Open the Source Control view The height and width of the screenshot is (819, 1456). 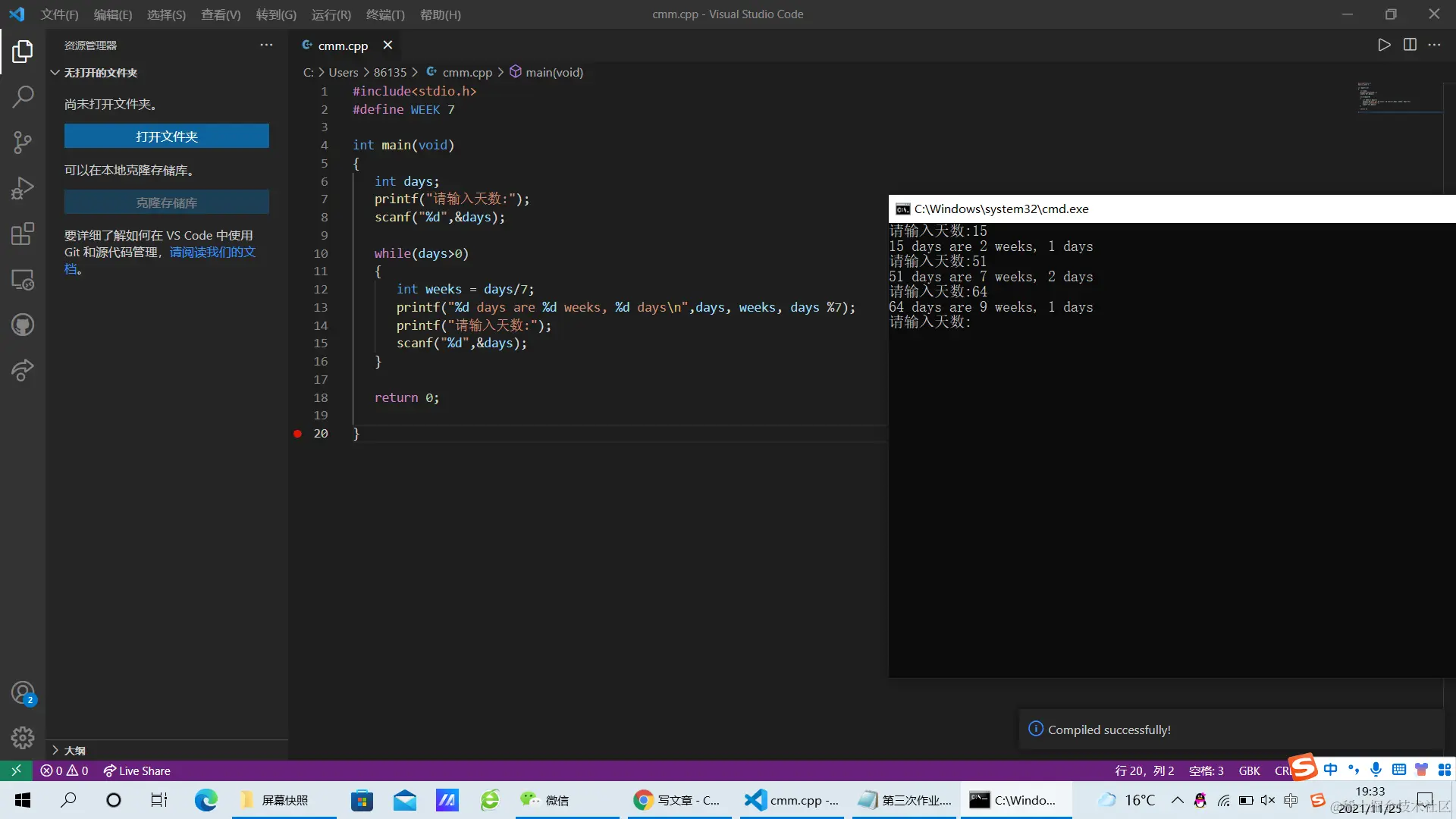23,142
